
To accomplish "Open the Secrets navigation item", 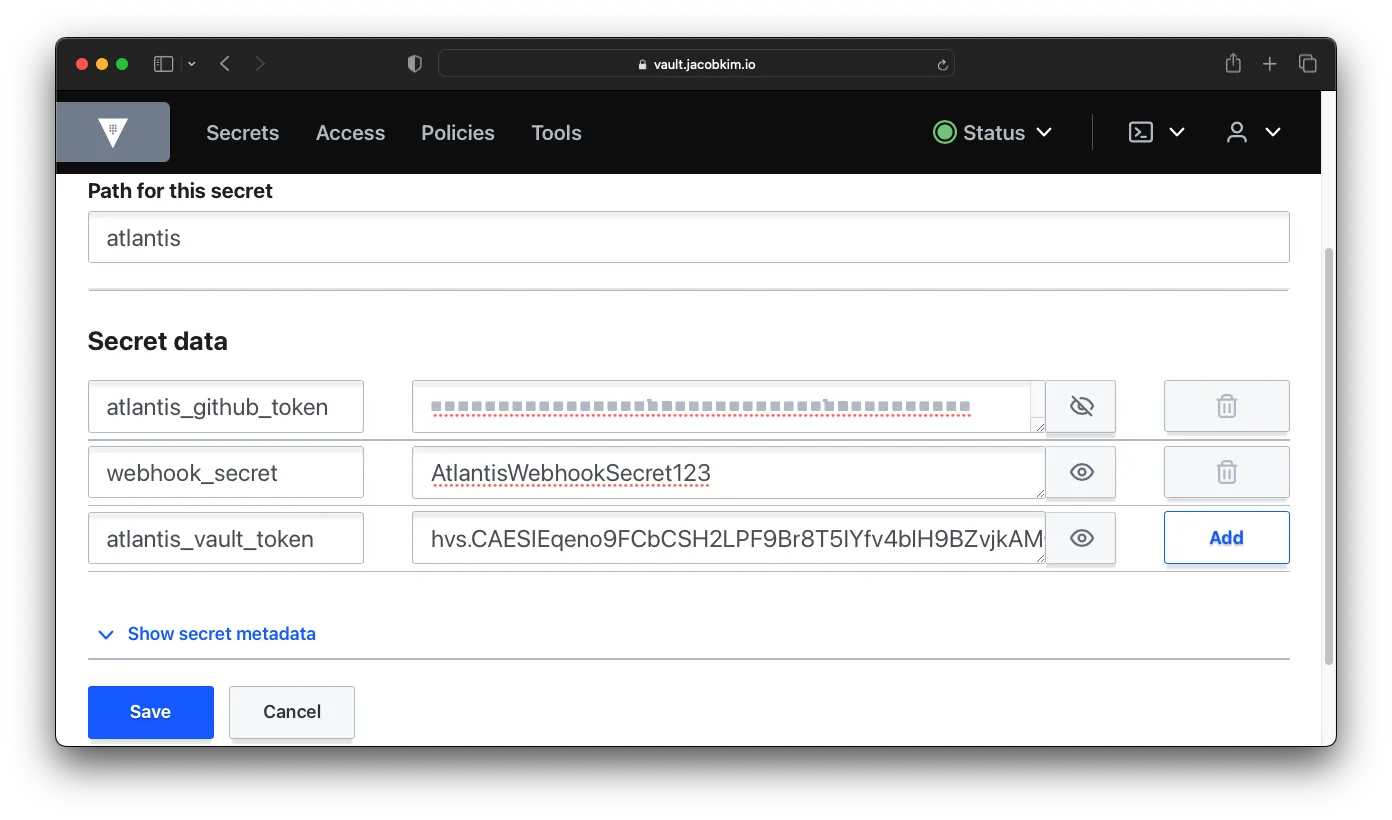I will coord(242,132).
